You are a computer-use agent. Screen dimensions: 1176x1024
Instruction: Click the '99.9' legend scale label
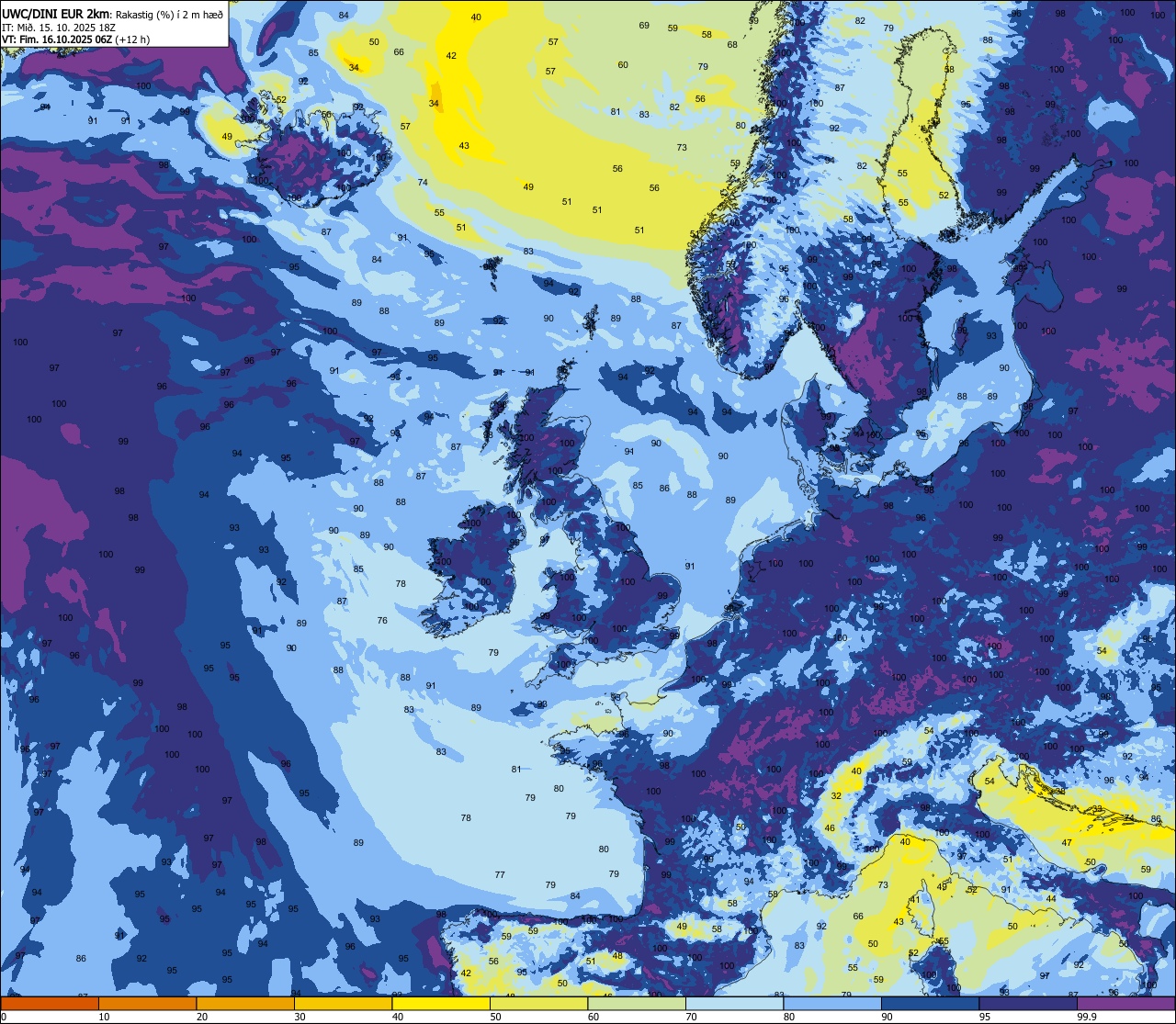[1087, 1017]
